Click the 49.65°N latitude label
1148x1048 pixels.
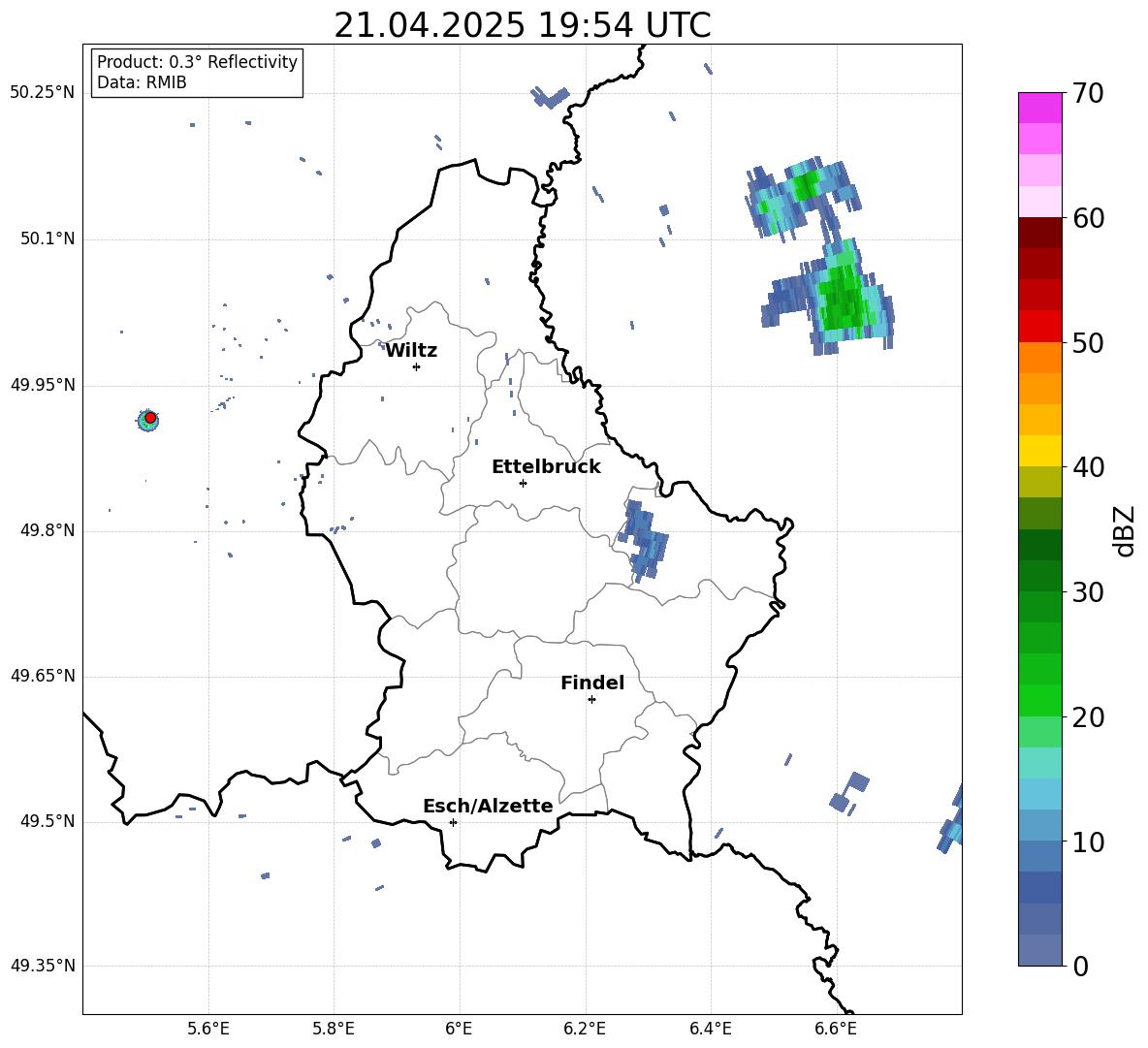pyautogui.click(x=43, y=676)
